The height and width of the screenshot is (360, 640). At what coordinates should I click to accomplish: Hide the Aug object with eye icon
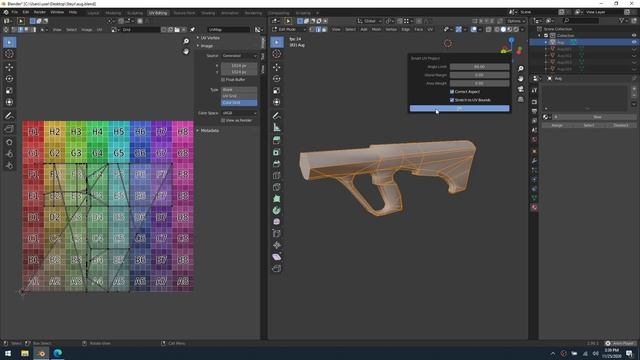(x=634, y=42)
